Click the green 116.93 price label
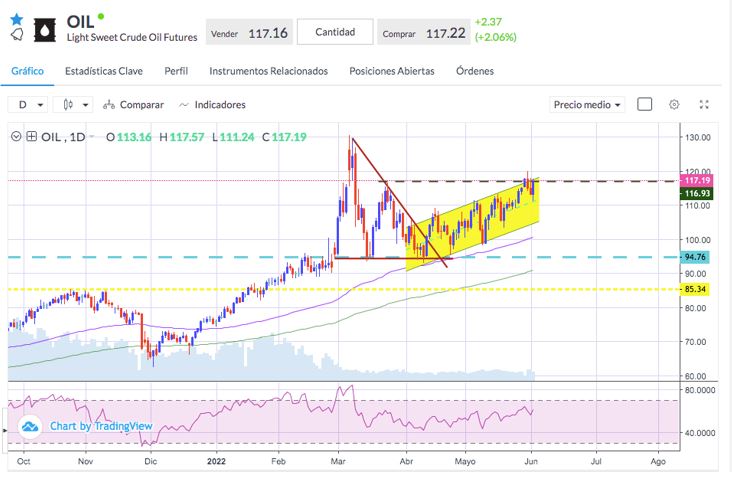This screenshot has width=732, height=487. point(697,193)
